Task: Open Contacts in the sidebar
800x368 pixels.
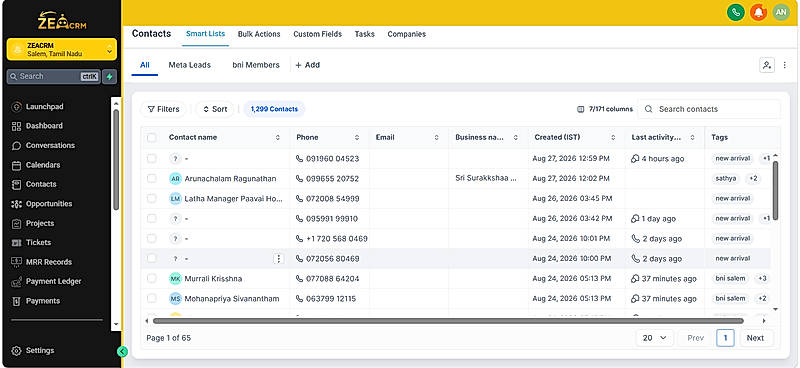Action: 41,184
